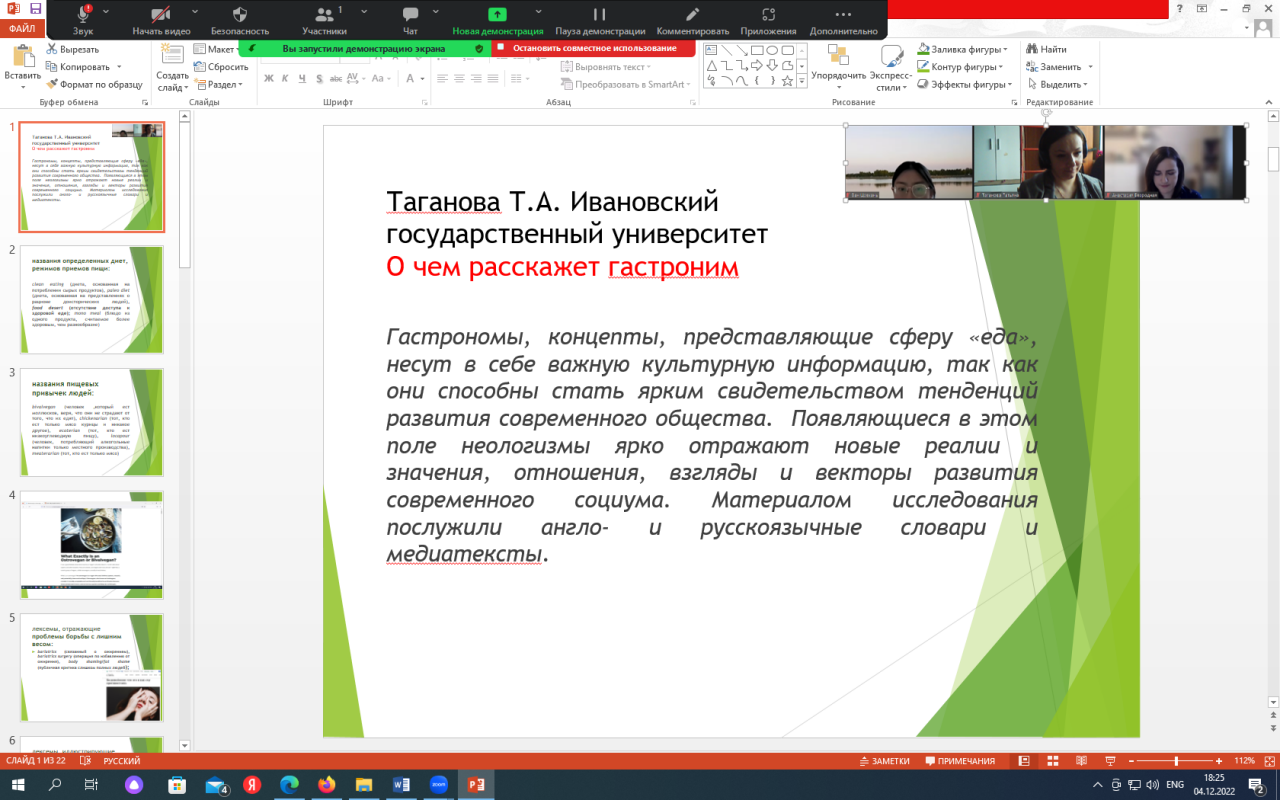Pause sharing with Пауза демонстрации
This screenshot has width=1280, height=800.
[x=599, y=15]
